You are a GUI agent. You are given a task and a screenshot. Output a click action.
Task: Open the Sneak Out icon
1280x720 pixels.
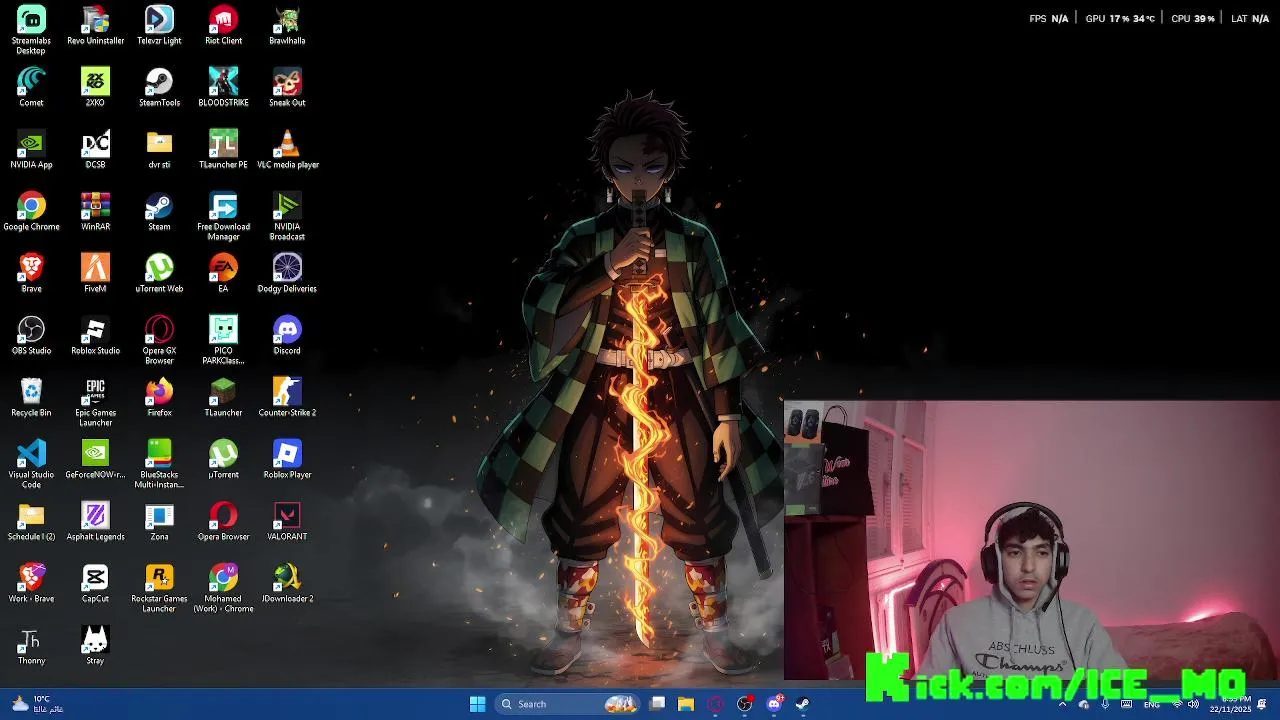pos(287,88)
